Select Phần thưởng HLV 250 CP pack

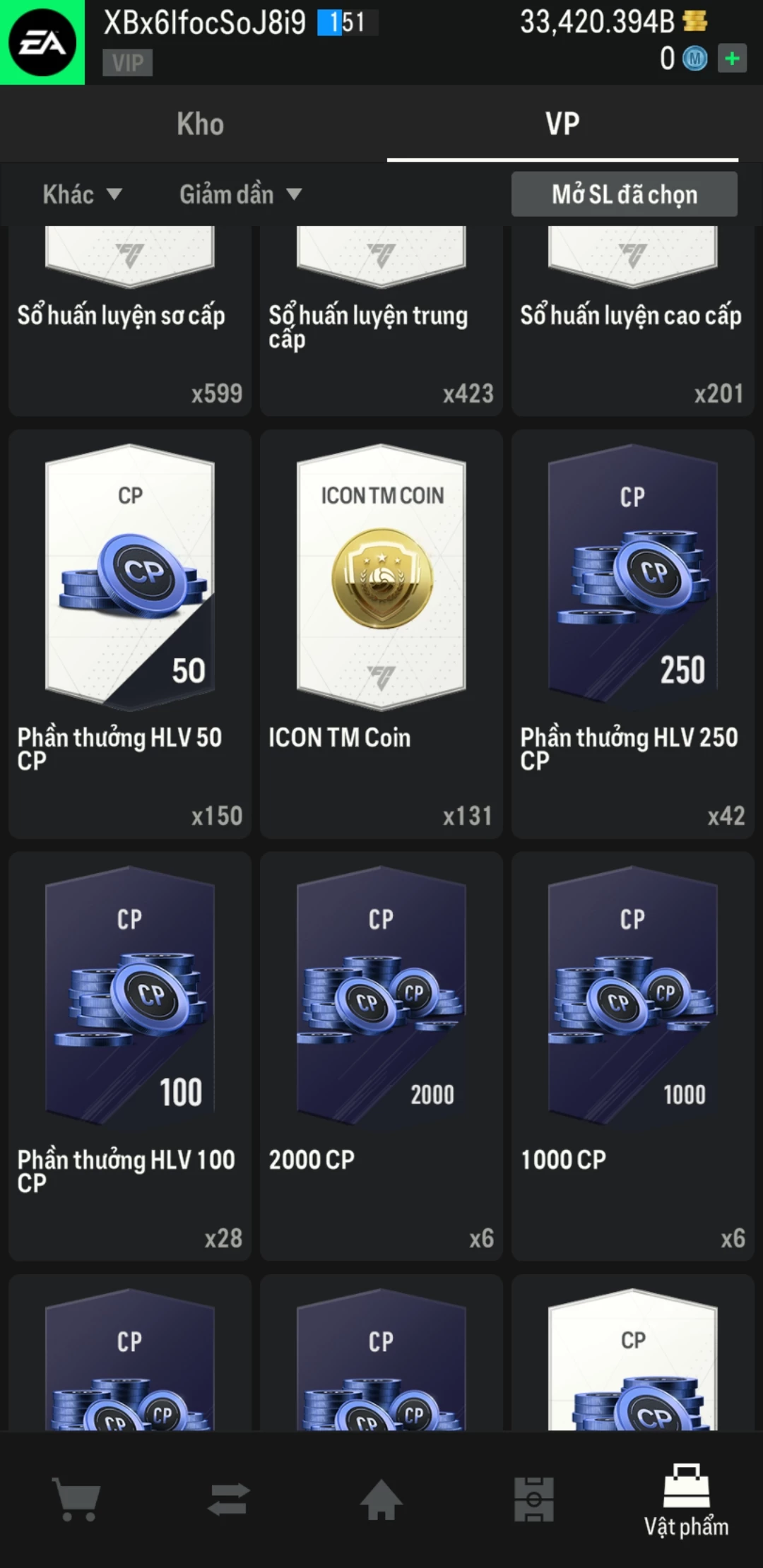point(633,634)
